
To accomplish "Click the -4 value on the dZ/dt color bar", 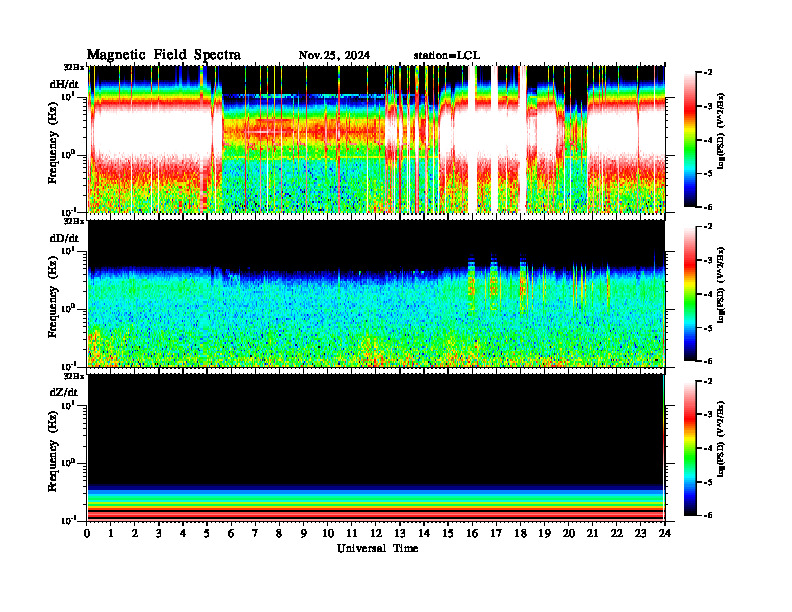I will click(x=708, y=448).
